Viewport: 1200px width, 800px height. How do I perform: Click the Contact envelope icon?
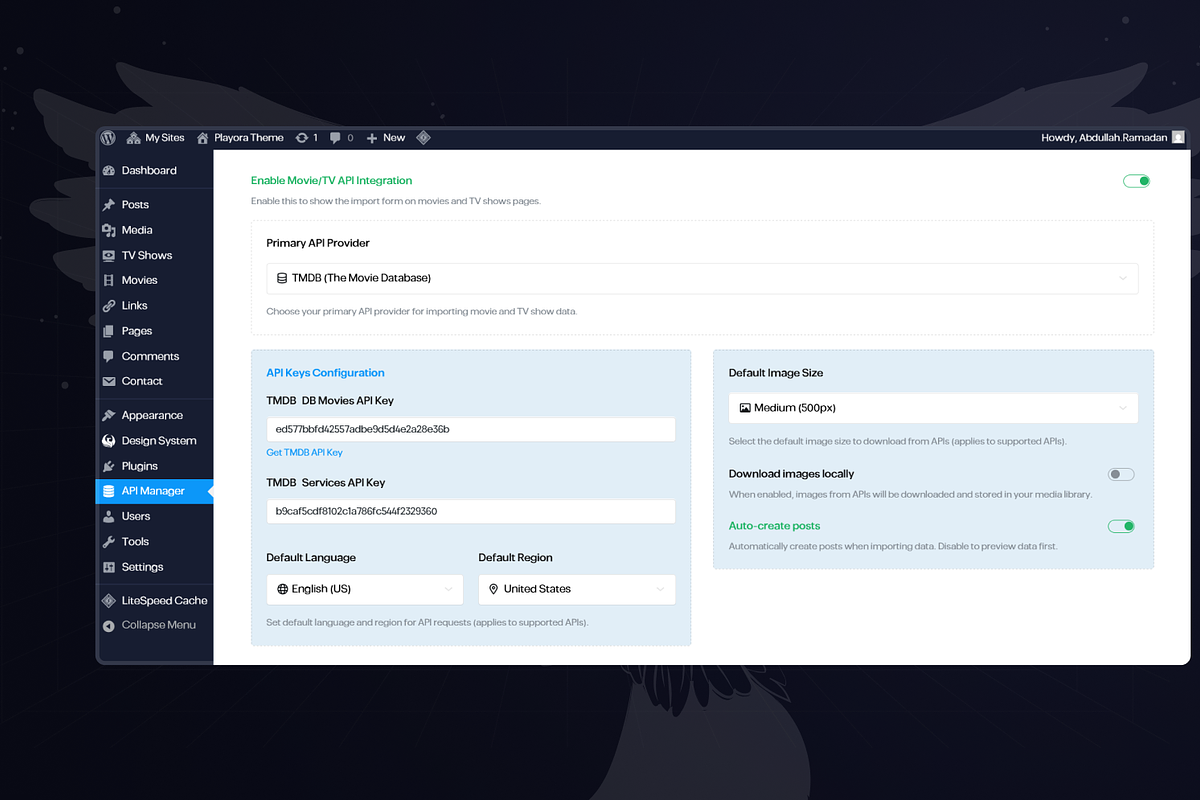pos(109,382)
